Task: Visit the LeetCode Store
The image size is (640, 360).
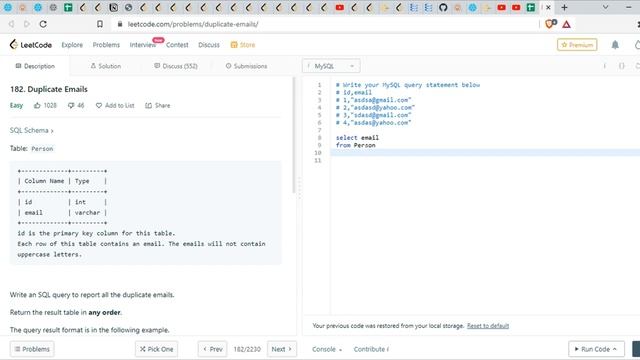Action: 243,45
